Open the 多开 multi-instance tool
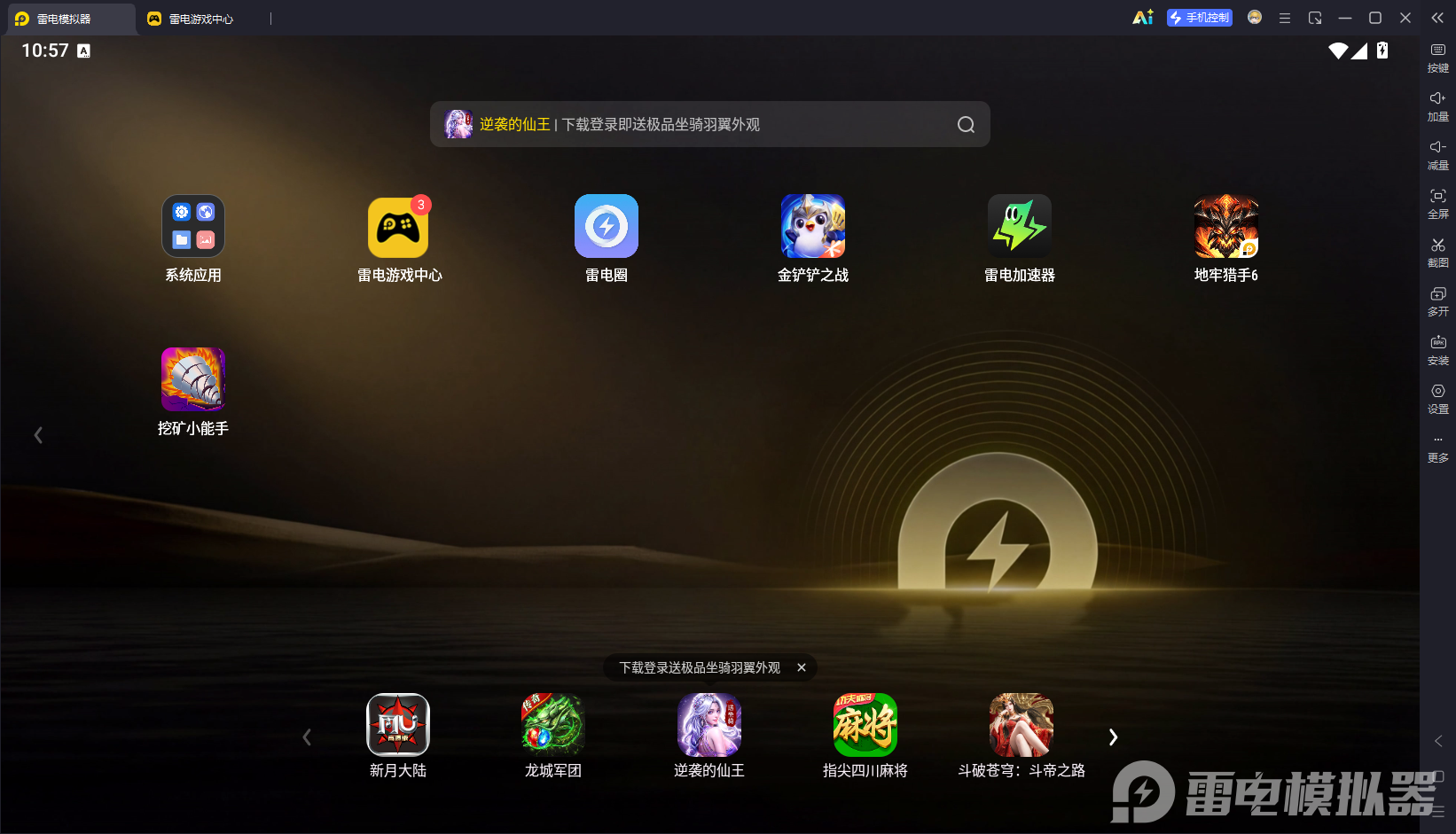The image size is (1456, 834). 1438,301
